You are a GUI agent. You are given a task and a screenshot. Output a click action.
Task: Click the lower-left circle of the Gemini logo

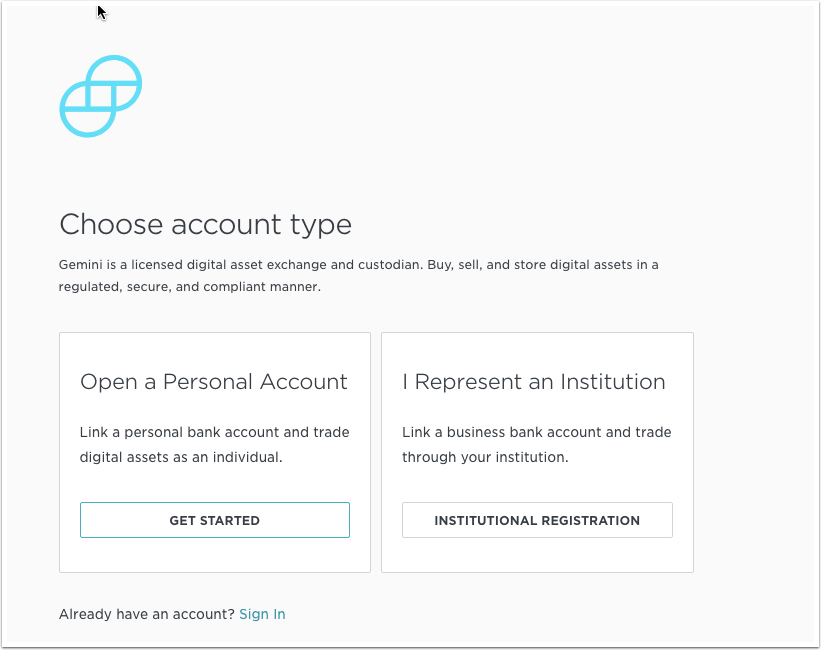pyautogui.click(x=87, y=109)
